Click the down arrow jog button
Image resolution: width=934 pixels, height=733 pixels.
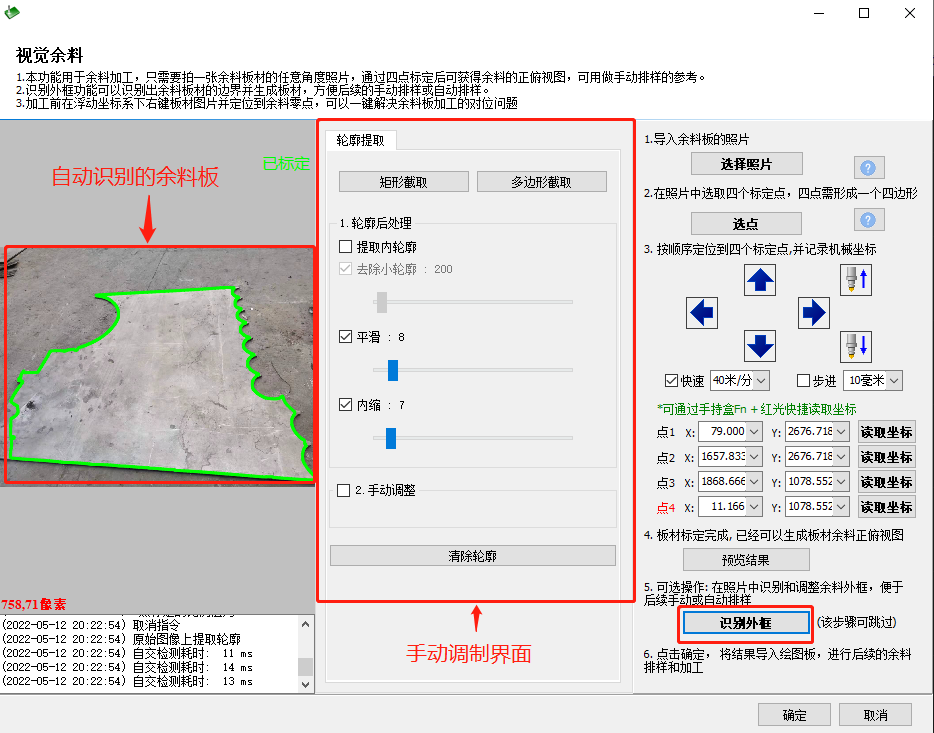tap(761, 346)
